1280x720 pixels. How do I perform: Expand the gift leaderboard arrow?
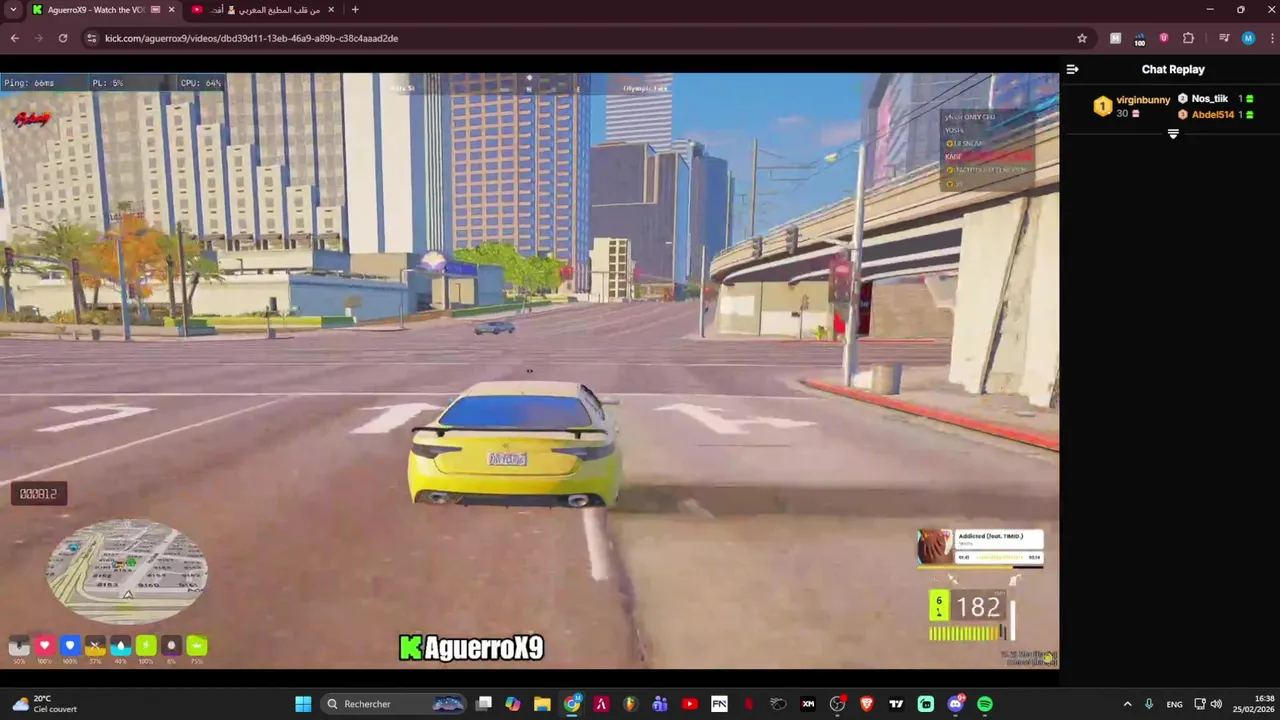click(1173, 134)
